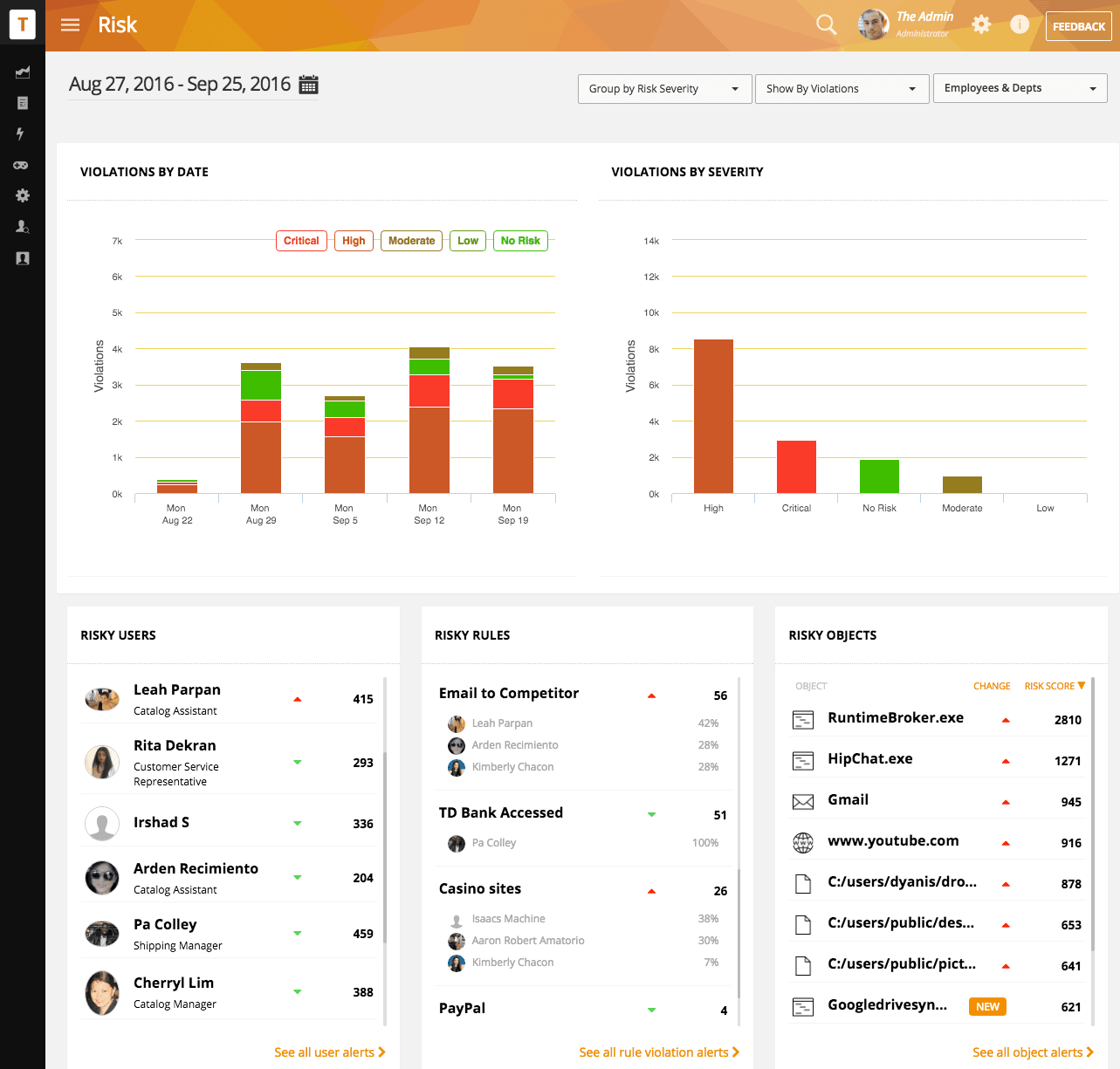The height and width of the screenshot is (1069, 1120).
Task: Open the hamburger navigation menu
Action: [70, 25]
